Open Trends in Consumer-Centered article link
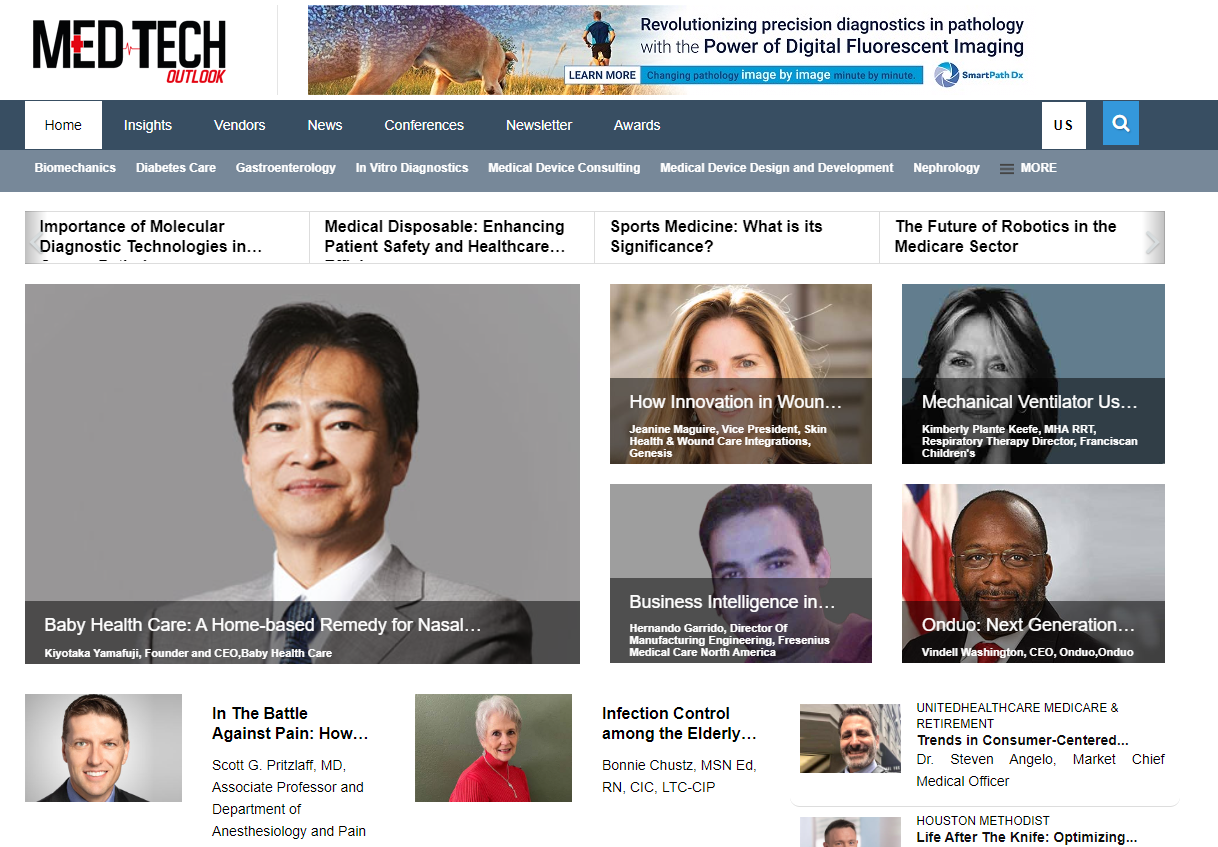 point(1023,741)
